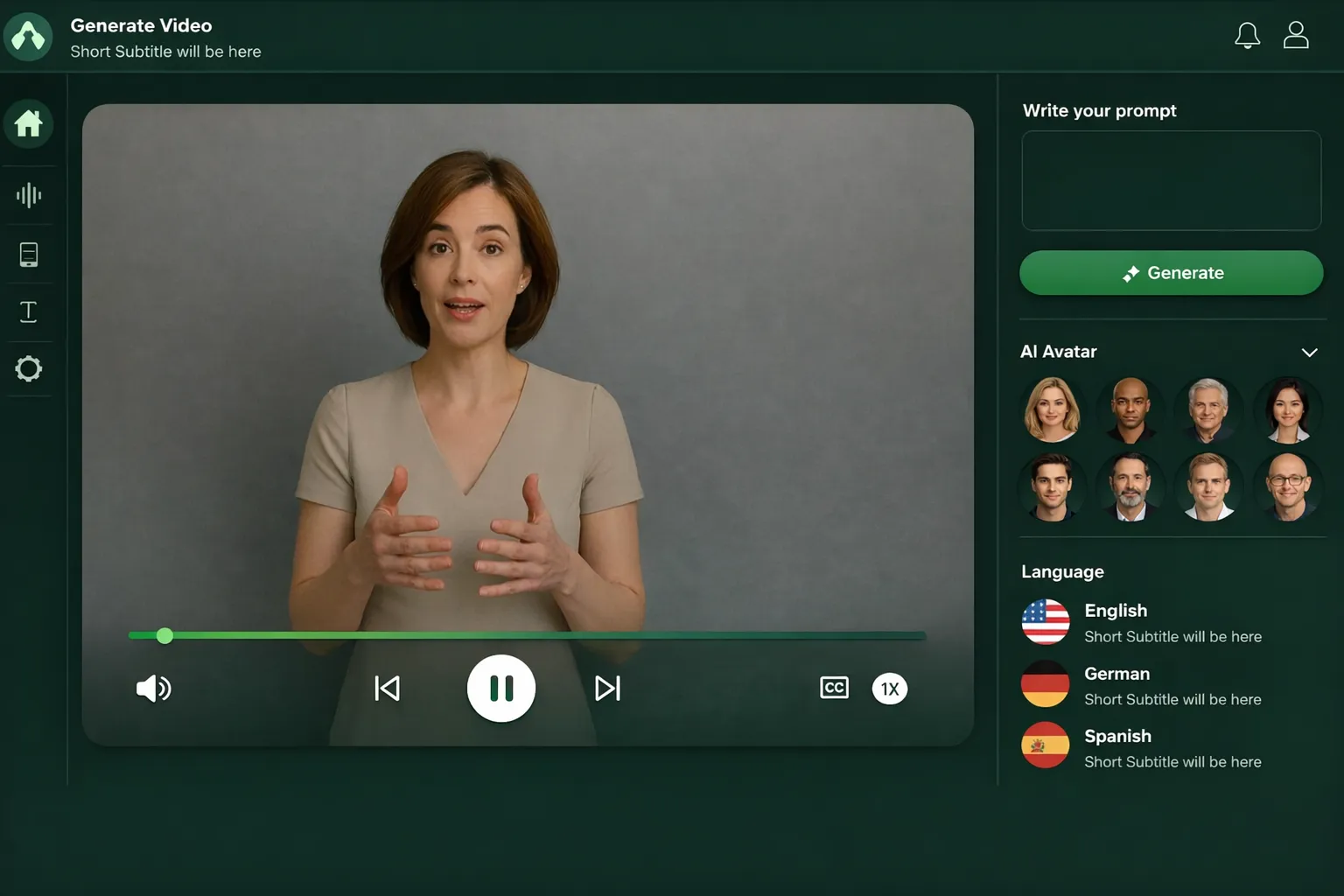Pause the video playback

pos(501,689)
